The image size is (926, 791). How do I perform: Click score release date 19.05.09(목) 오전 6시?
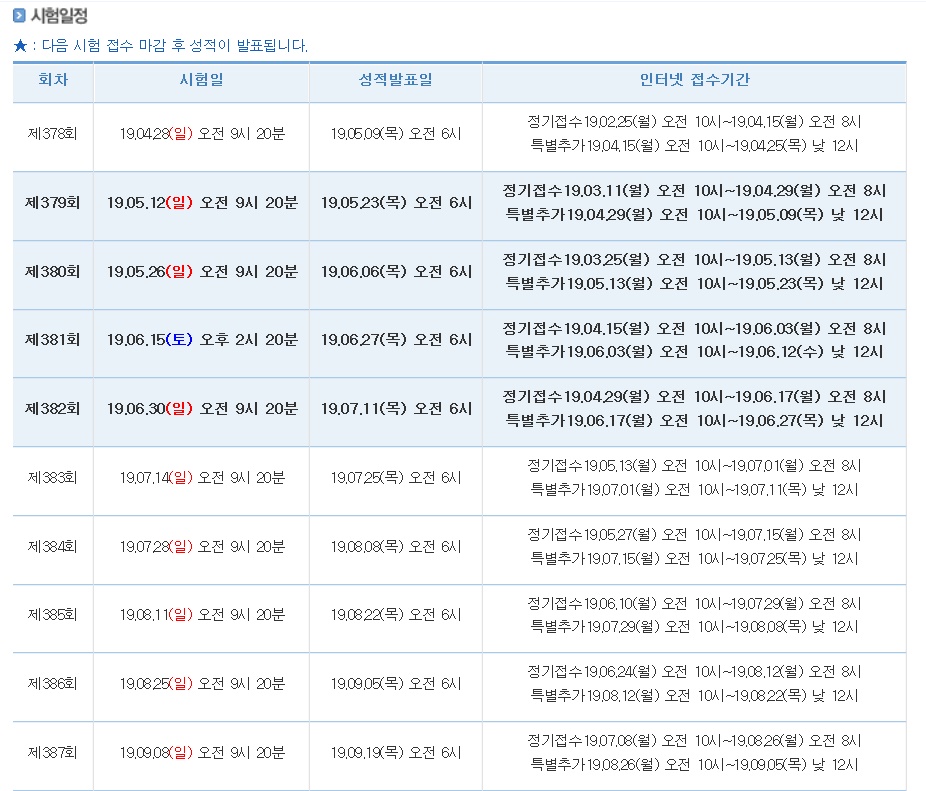click(396, 134)
